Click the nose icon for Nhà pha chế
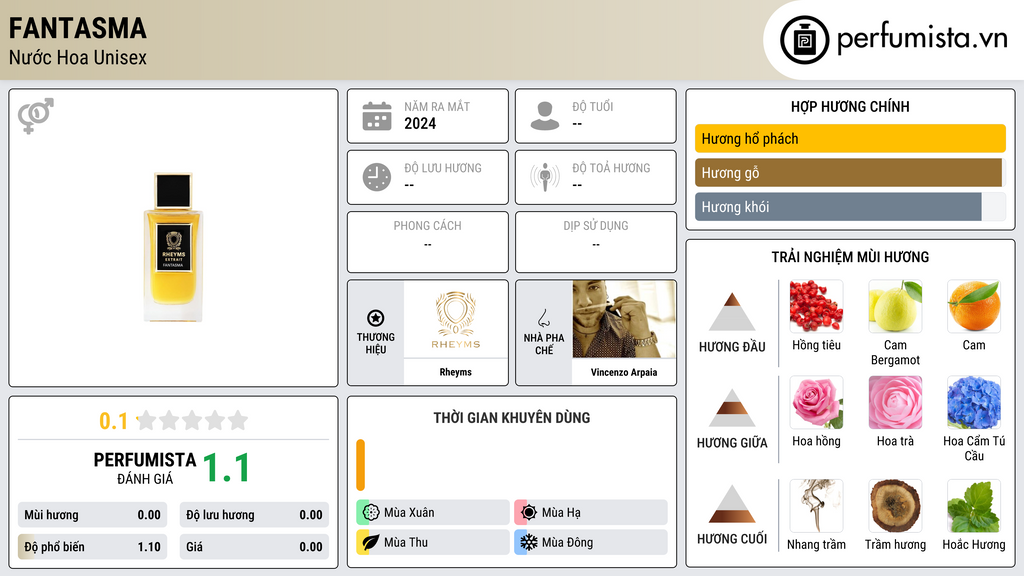This screenshot has width=1024, height=576. [543, 319]
